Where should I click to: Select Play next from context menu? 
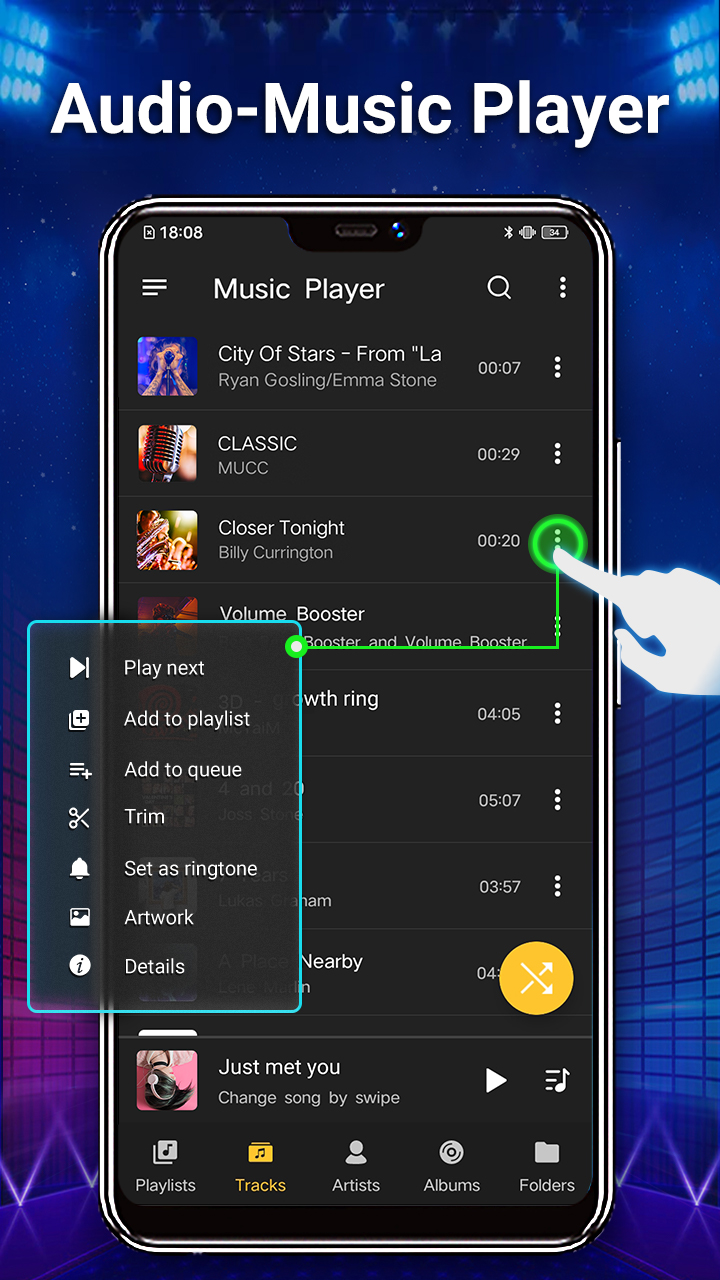tap(164, 668)
